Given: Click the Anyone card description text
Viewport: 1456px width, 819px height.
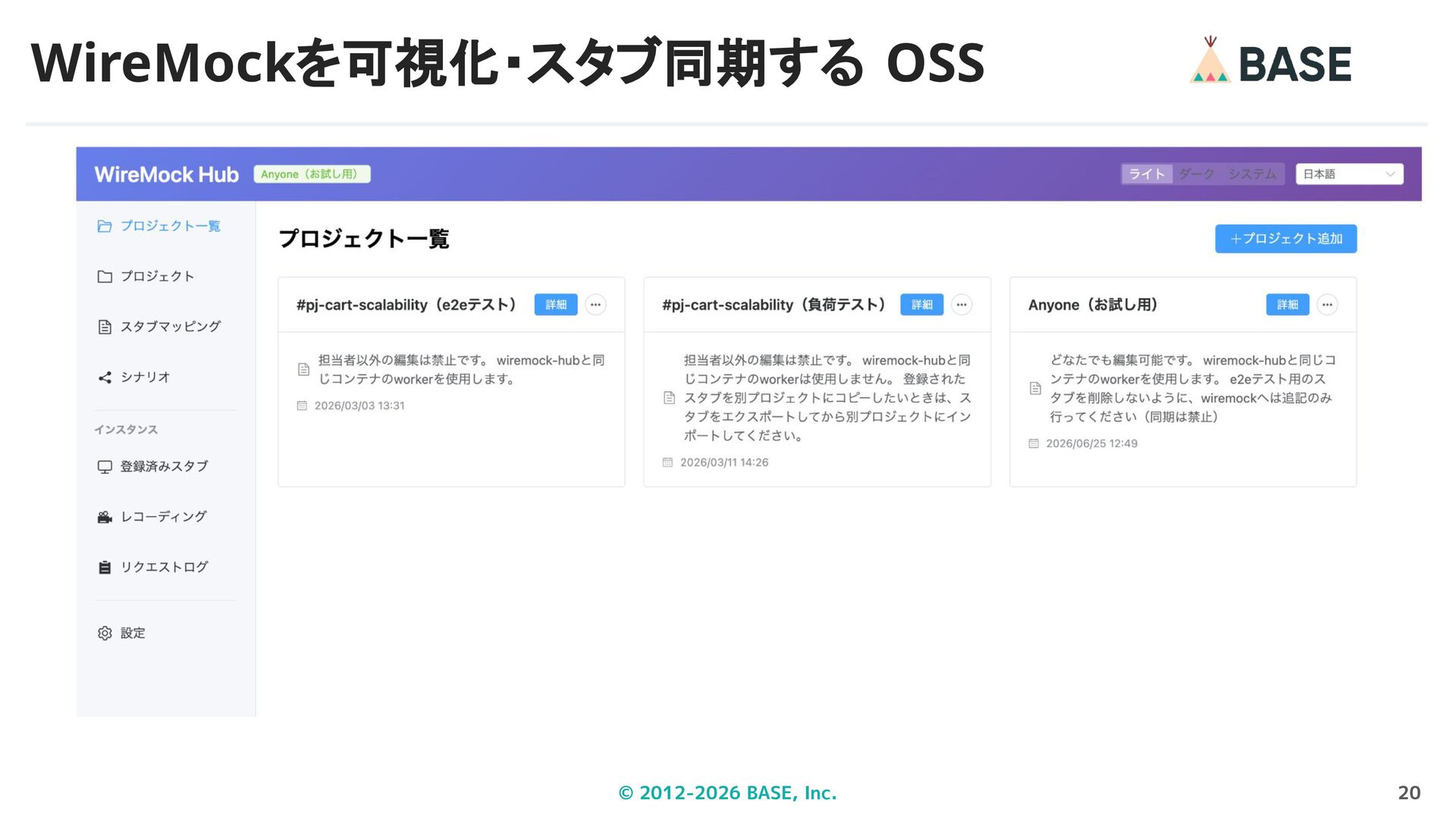Looking at the screenshot, I should (1193, 388).
